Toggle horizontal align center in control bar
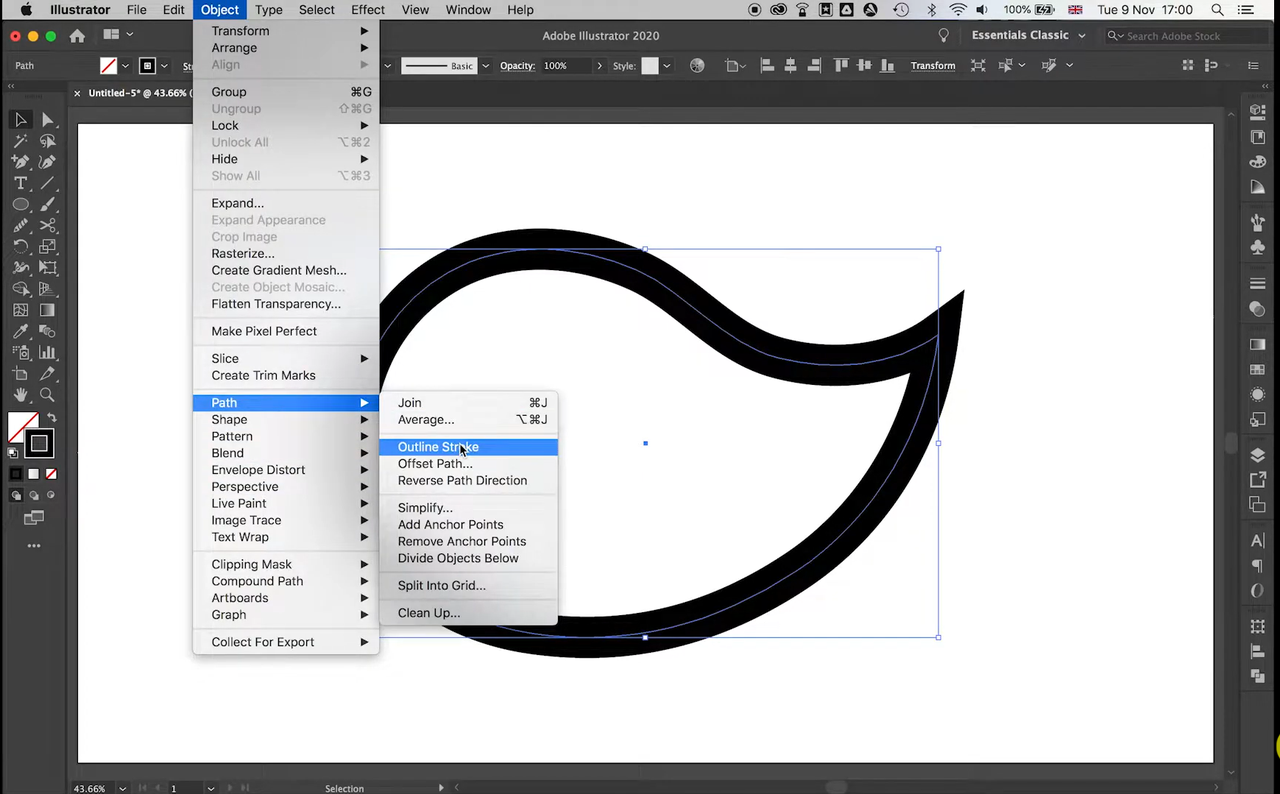1280x794 pixels. tap(790, 65)
